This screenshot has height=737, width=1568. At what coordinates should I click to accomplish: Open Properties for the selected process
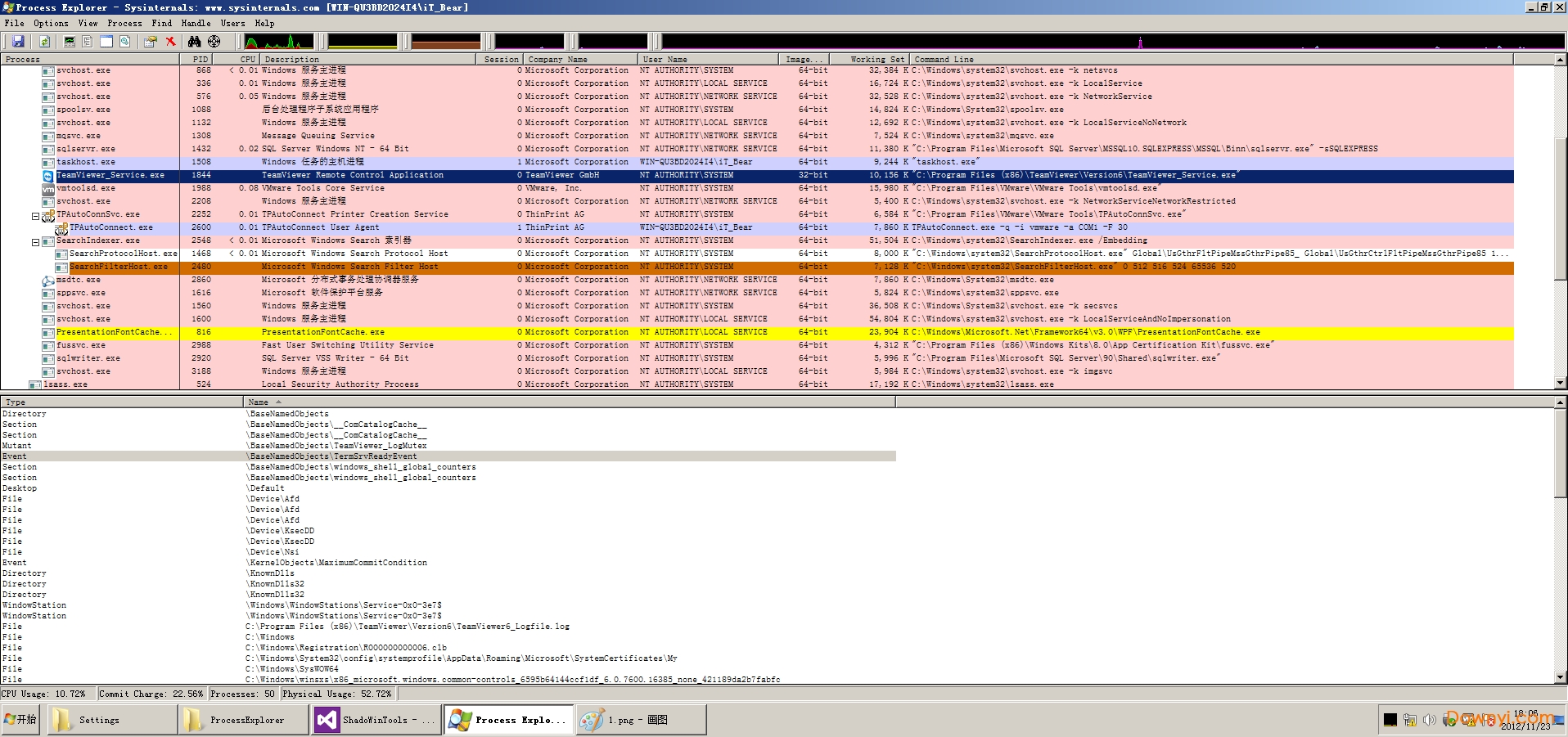(x=150, y=41)
